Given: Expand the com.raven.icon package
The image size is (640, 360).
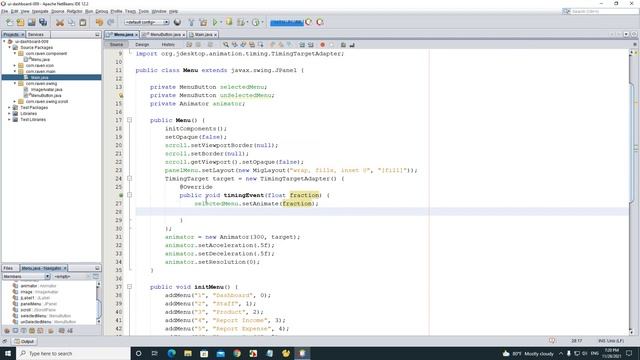Looking at the screenshot, I should point(15,65).
